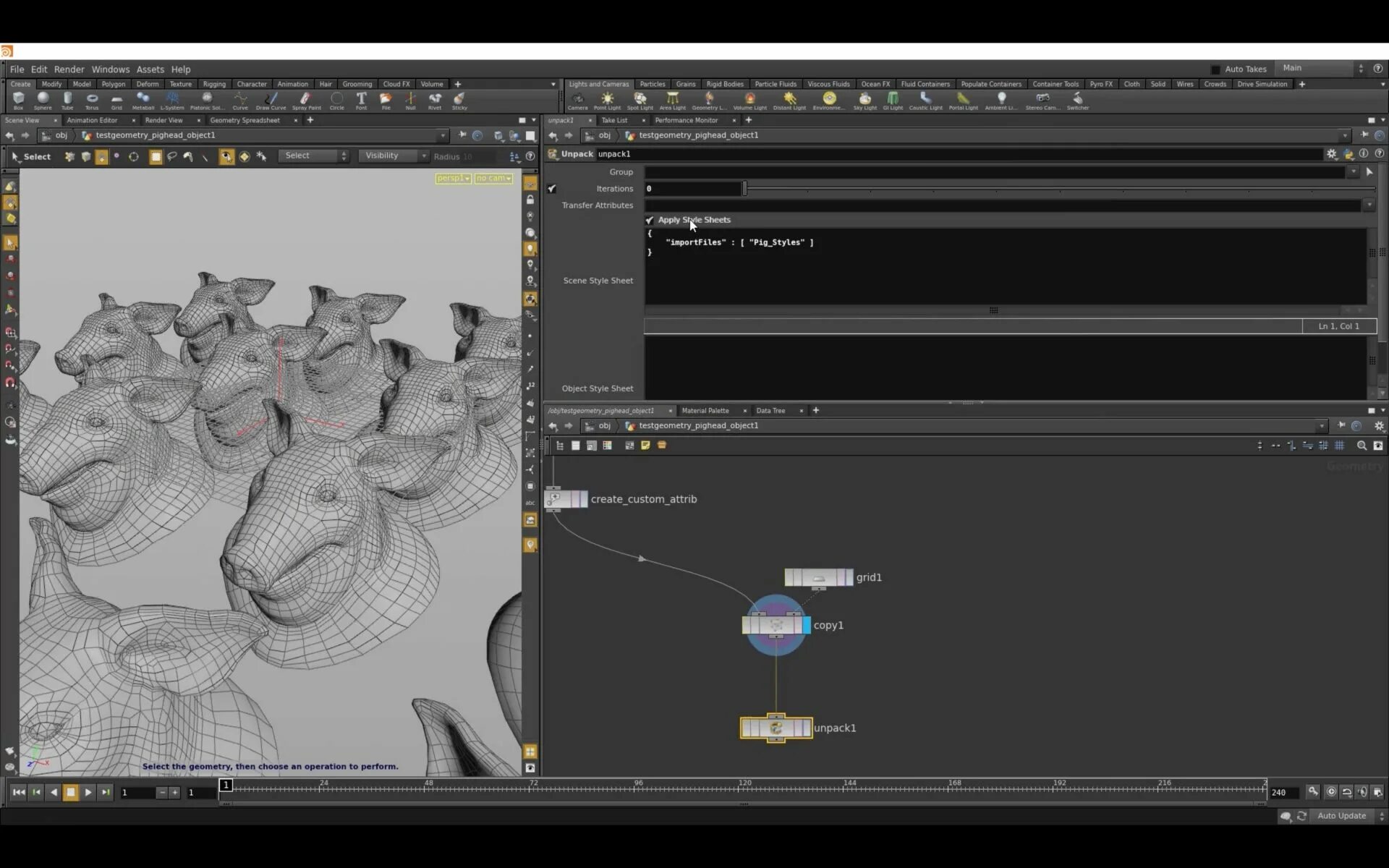Toggle the Auto Takes checkbox

pyautogui.click(x=1215, y=69)
